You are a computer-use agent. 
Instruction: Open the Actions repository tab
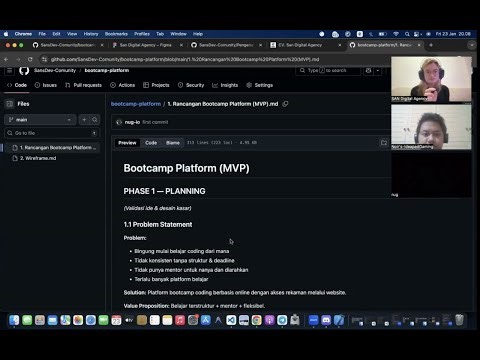coord(123,85)
